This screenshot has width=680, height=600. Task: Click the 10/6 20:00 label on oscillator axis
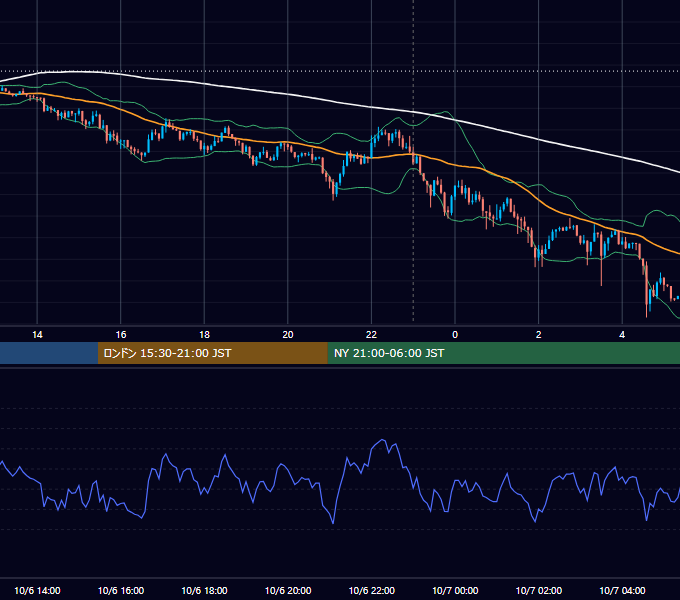click(288, 590)
